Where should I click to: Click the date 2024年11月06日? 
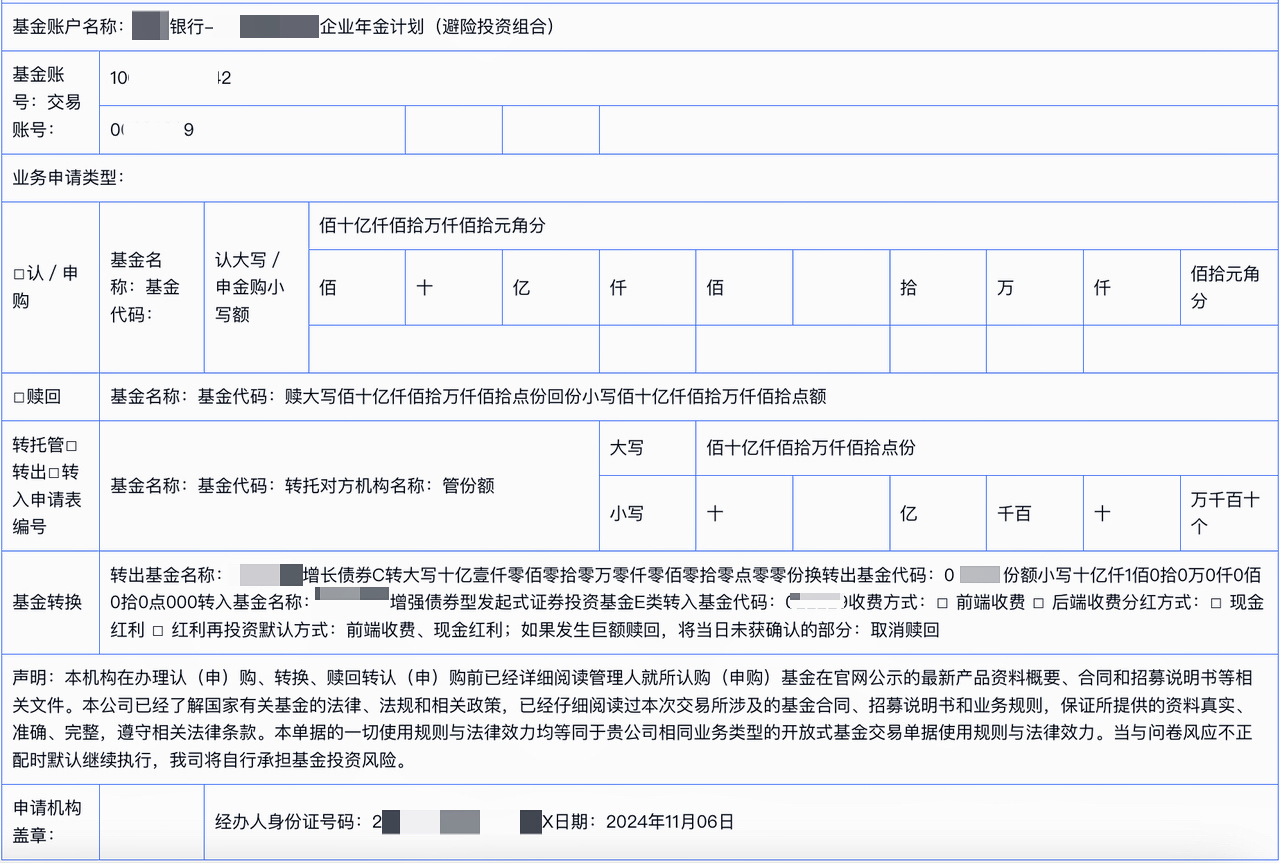[x=670, y=822]
